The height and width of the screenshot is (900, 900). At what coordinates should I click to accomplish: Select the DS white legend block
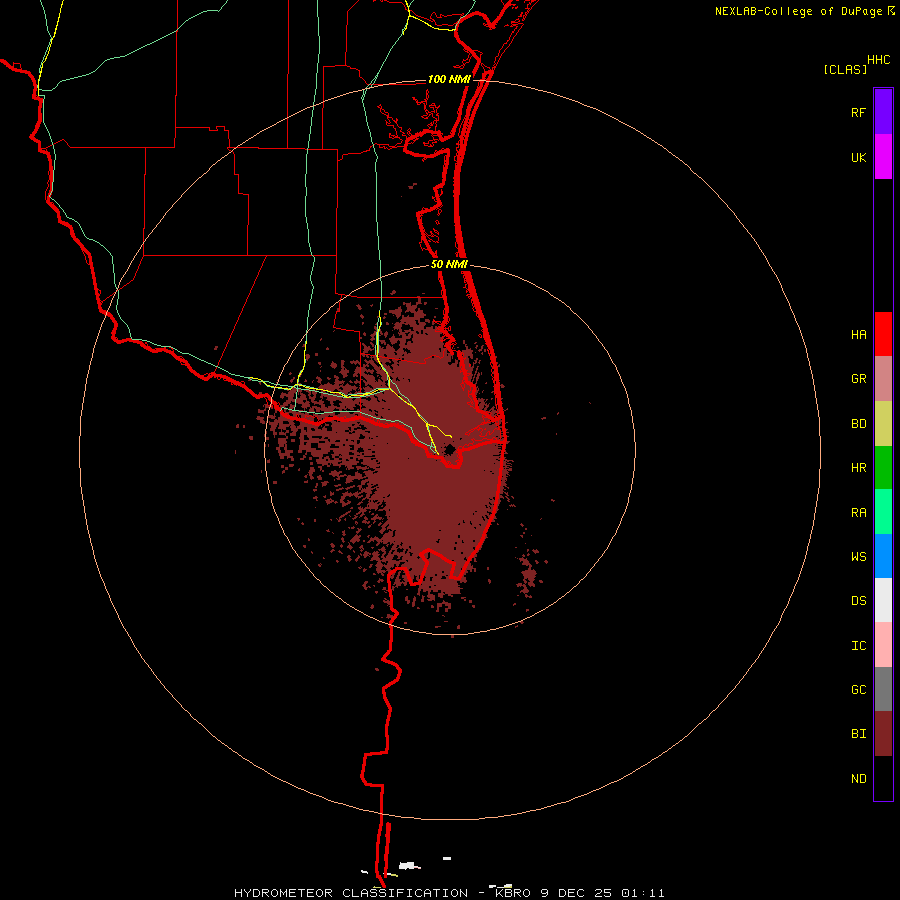point(883,600)
